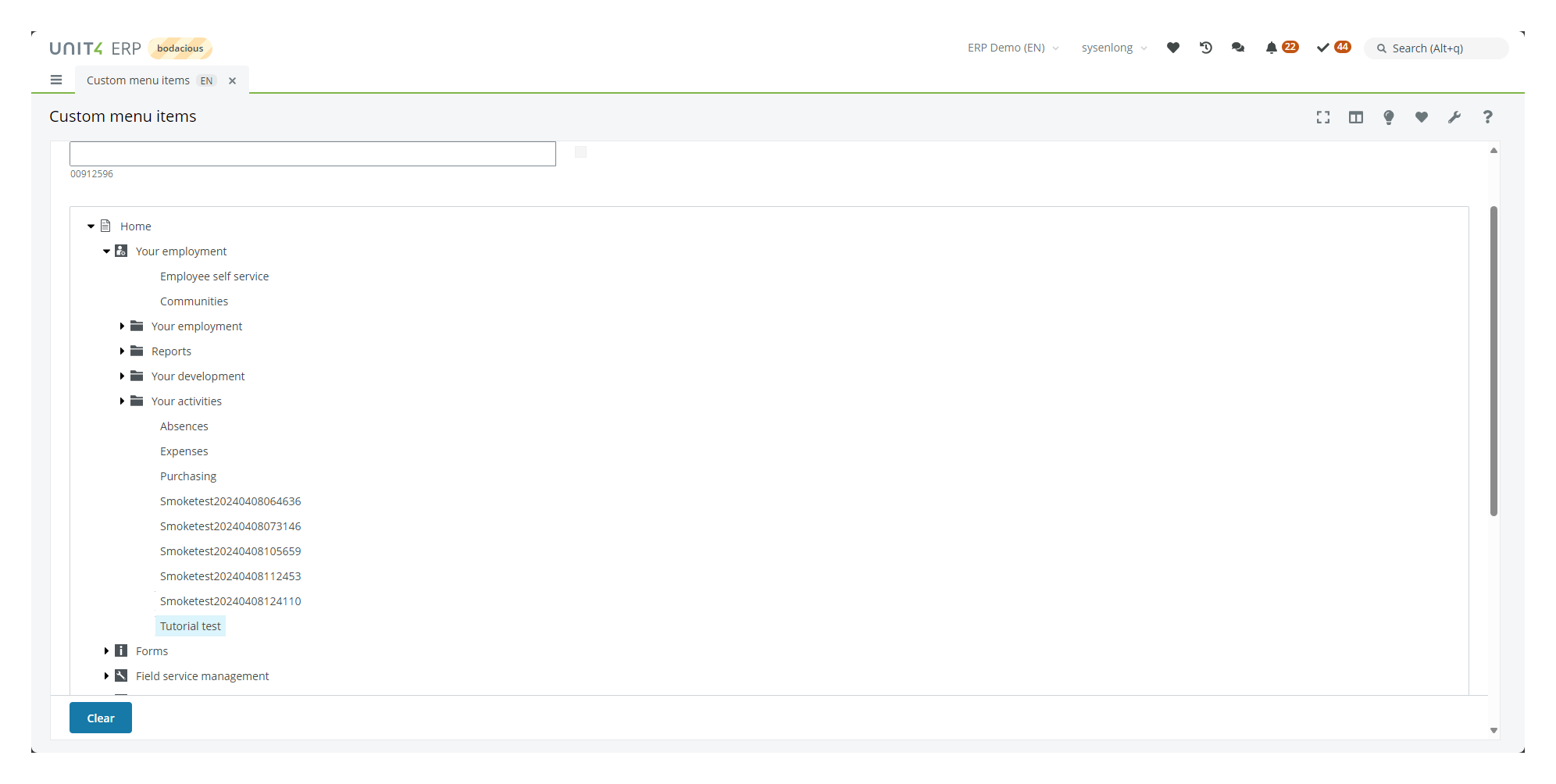1556x784 pixels.
Task: Click the favorites heart icon in header
Action: pos(1172,48)
